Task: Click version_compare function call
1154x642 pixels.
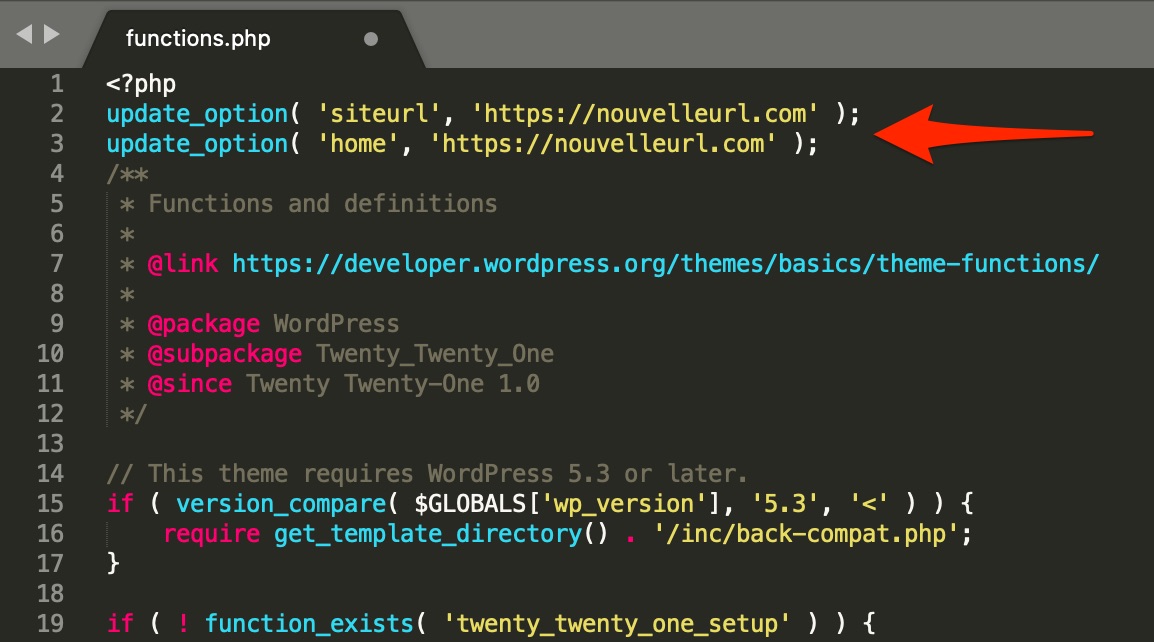Action: pos(281,504)
